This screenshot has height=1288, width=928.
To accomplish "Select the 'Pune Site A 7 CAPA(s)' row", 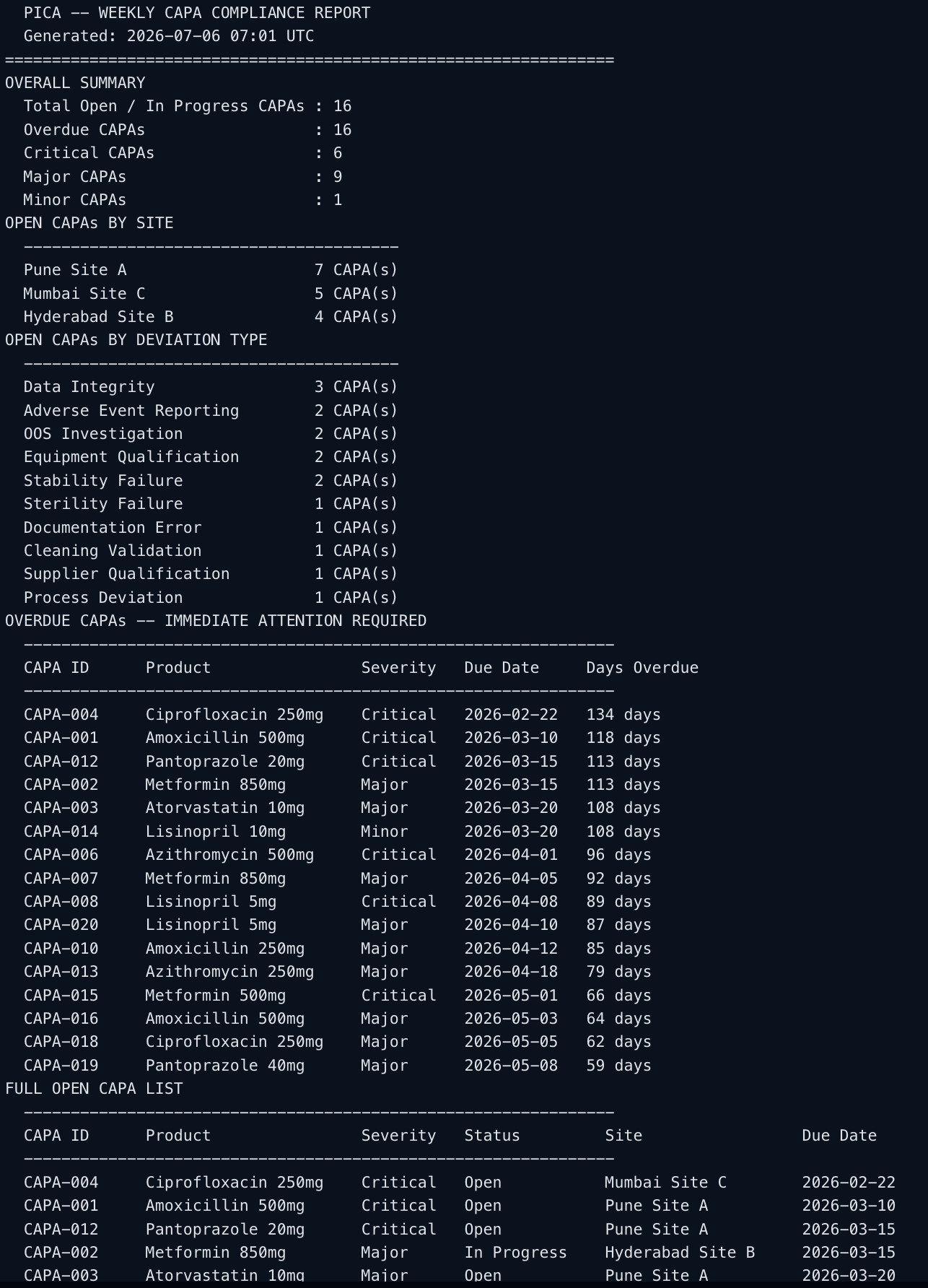I will pyautogui.click(x=211, y=270).
